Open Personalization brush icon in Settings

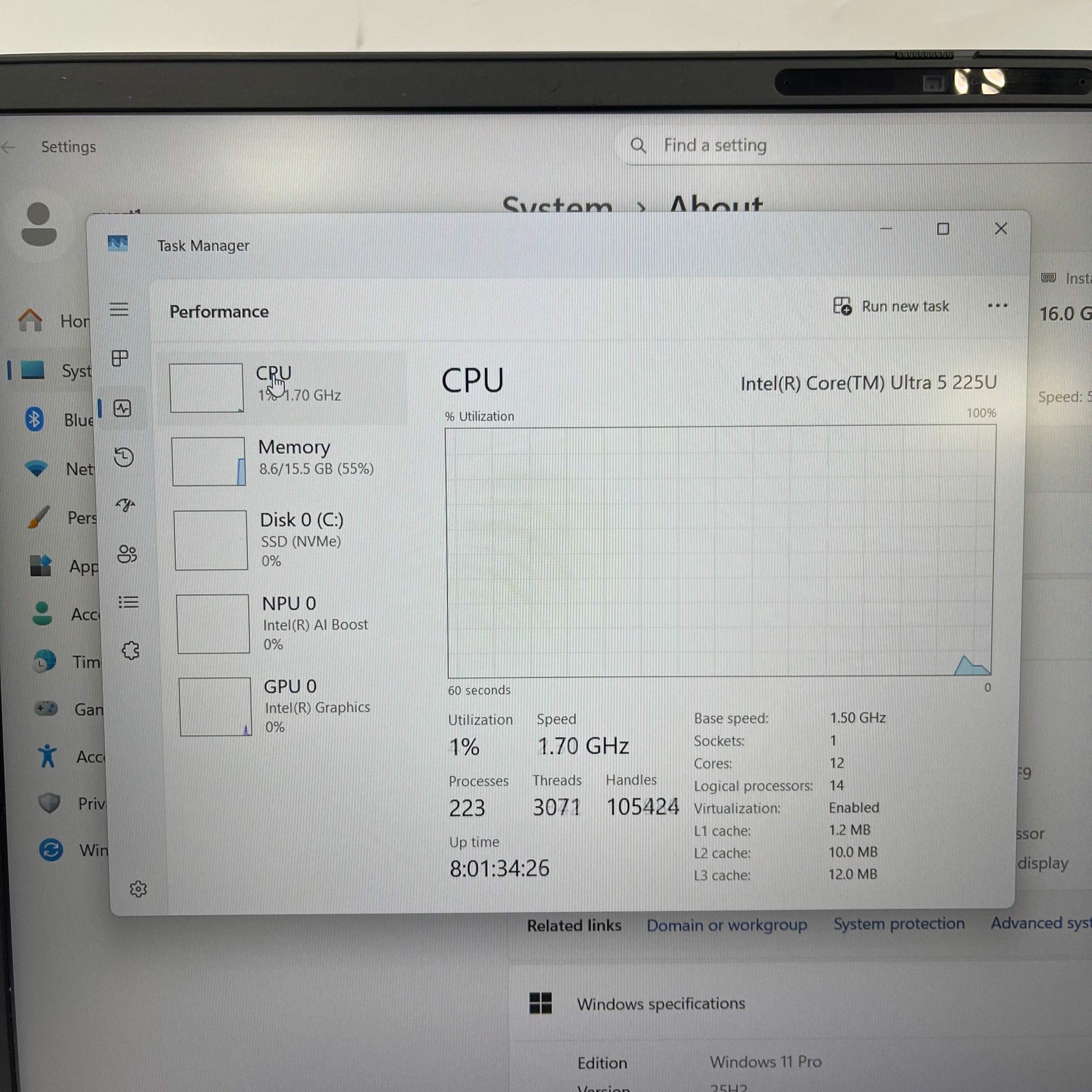(x=39, y=517)
